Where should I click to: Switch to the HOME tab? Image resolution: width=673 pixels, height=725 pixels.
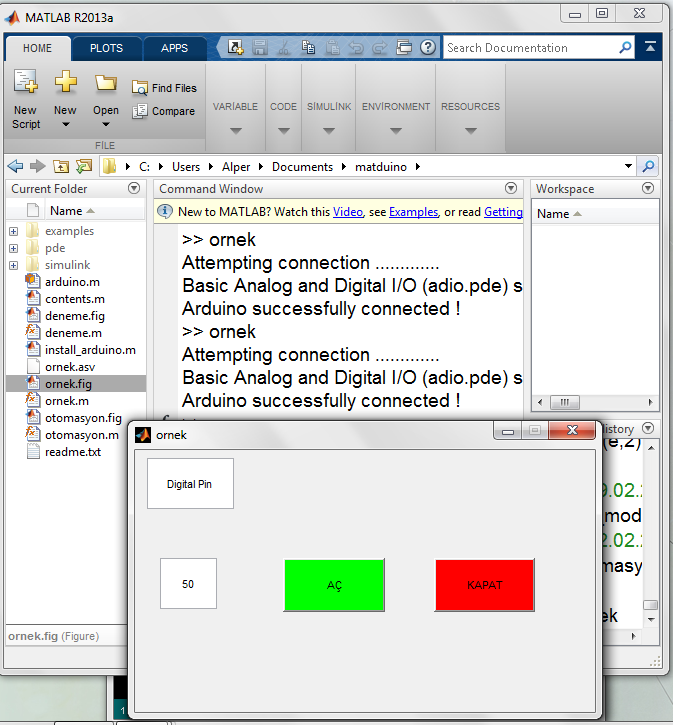click(x=37, y=48)
